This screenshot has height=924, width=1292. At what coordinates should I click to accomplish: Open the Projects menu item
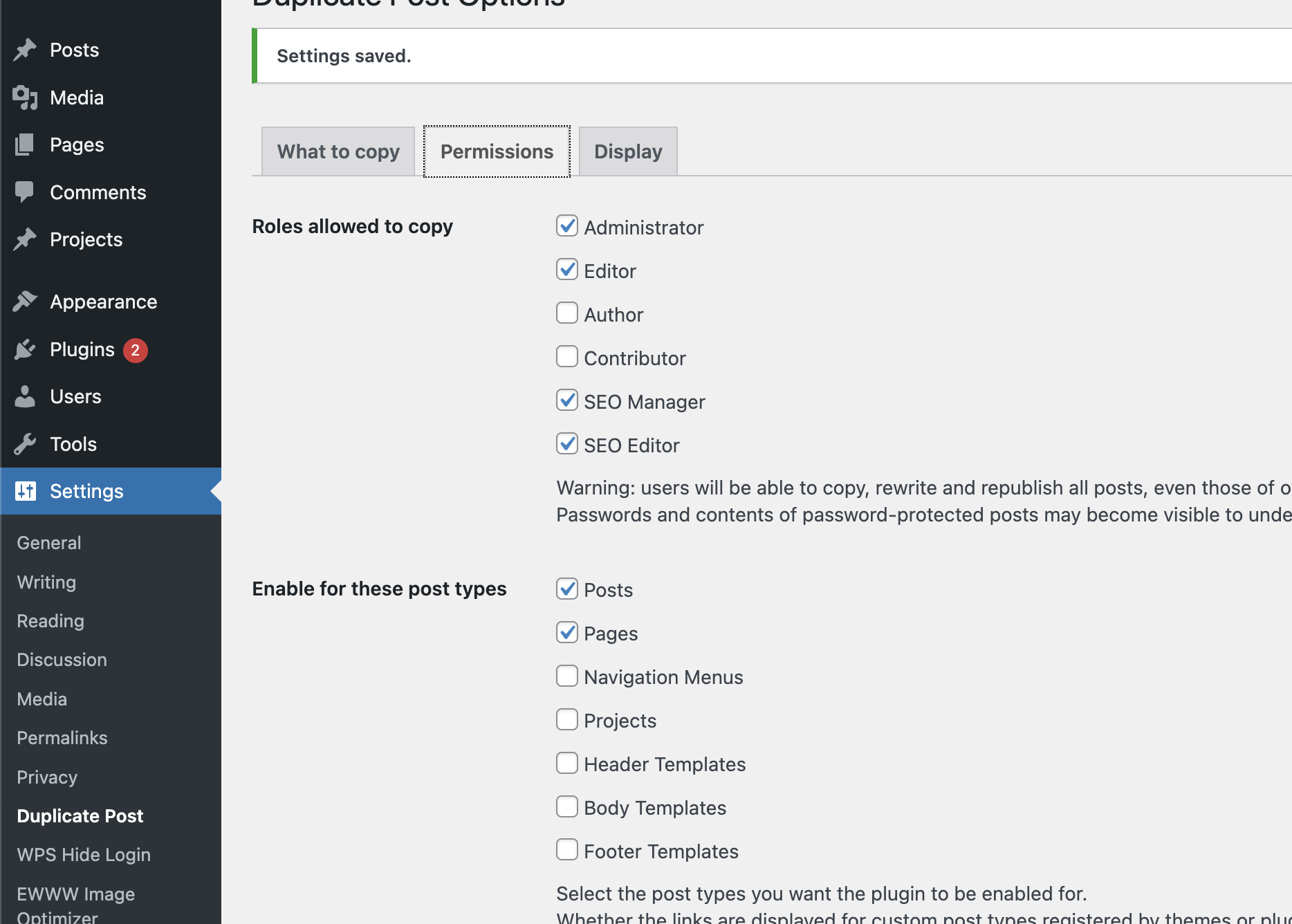[86, 239]
